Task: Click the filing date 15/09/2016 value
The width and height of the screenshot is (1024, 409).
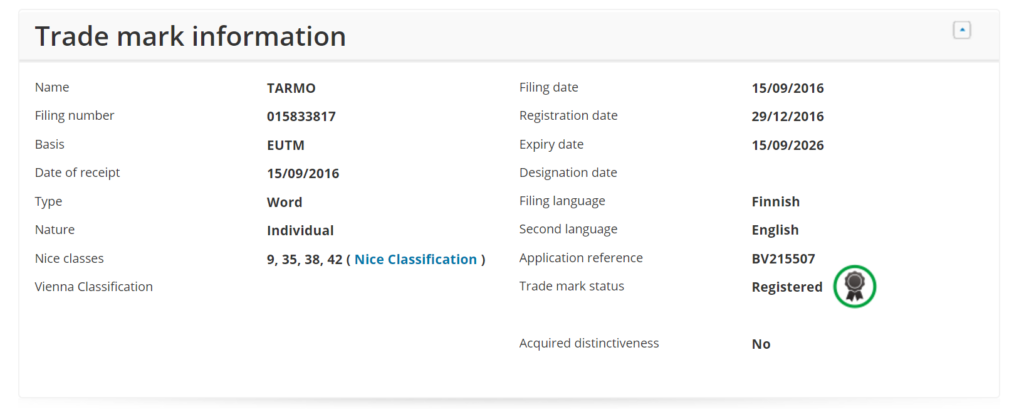Action: [x=788, y=88]
